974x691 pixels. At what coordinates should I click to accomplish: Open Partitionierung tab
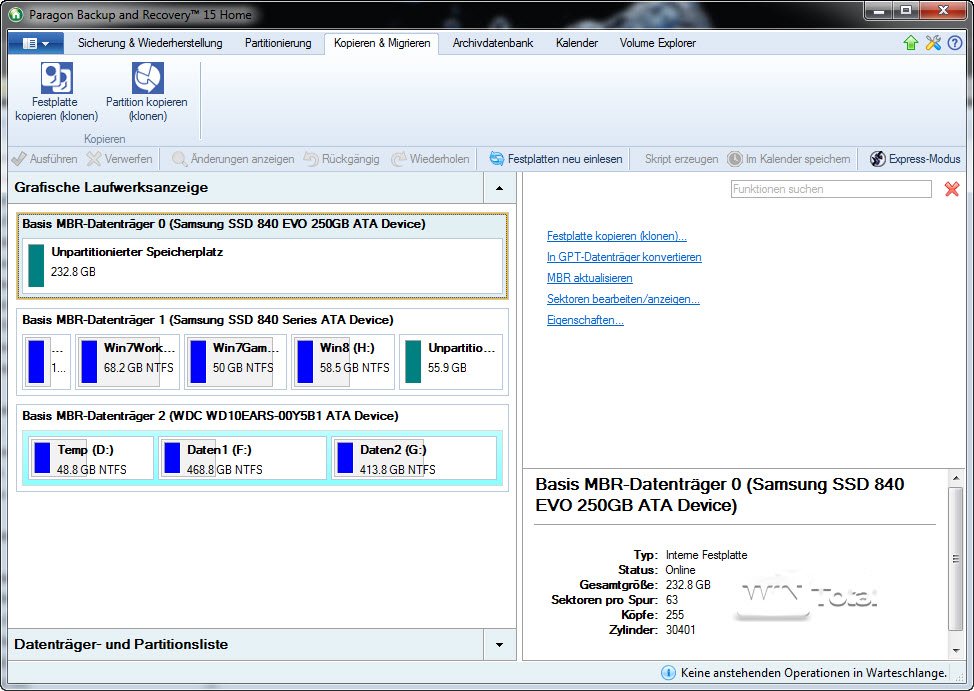[278, 43]
